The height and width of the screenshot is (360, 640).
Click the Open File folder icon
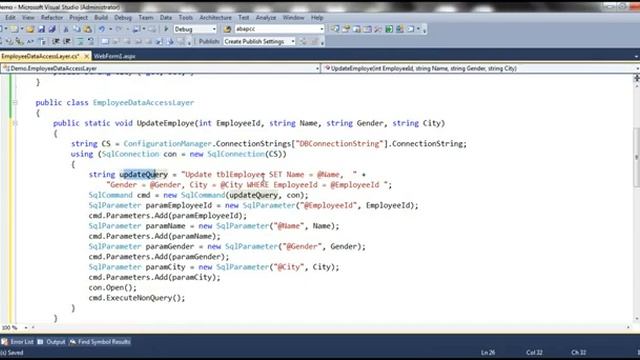pyautogui.click(x=30, y=29)
